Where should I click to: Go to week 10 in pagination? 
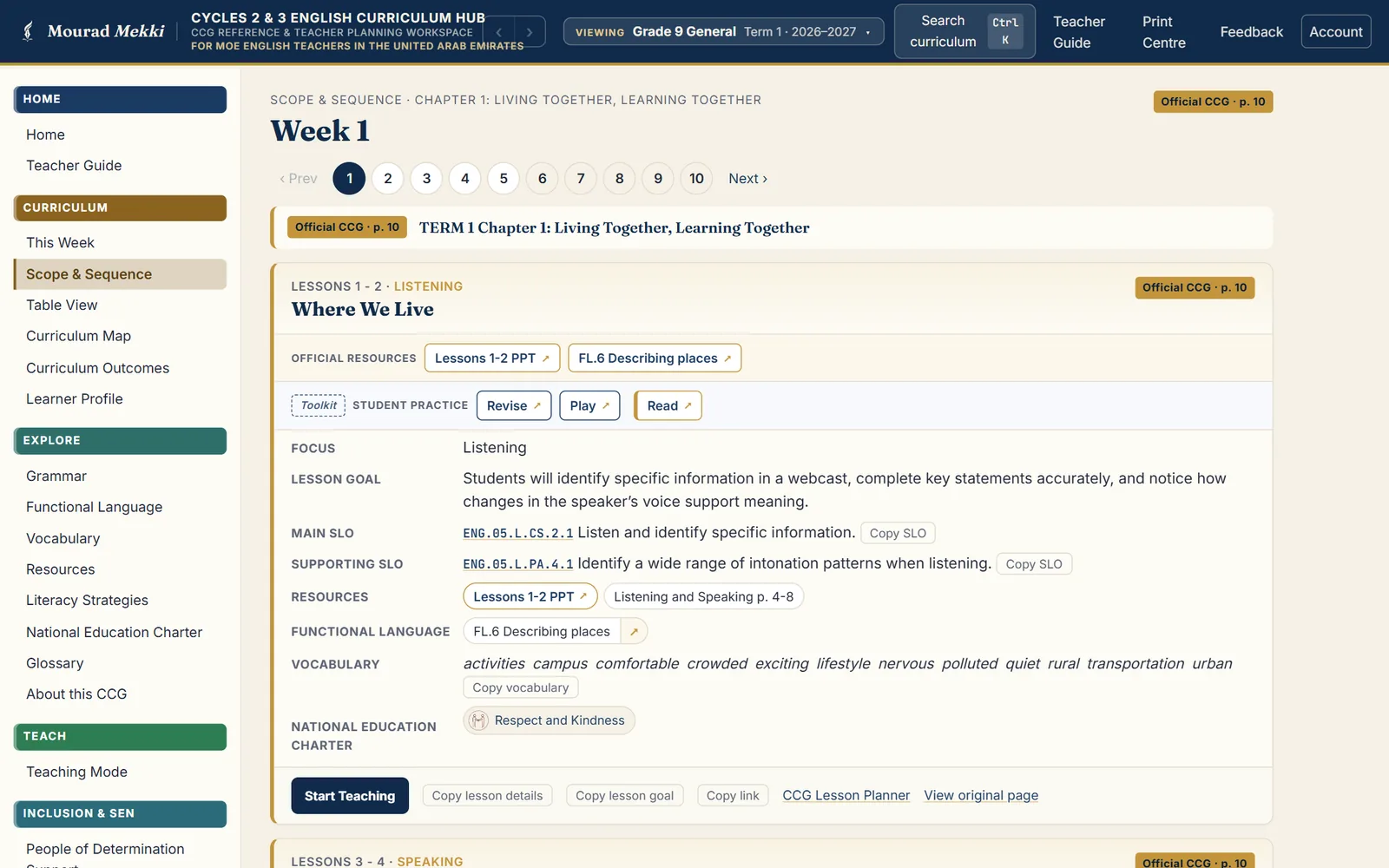(x=696, y=179)
